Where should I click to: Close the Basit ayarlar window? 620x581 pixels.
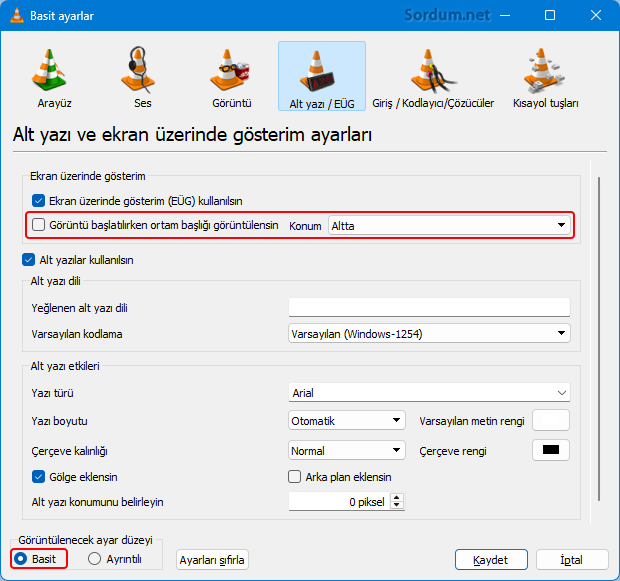point(595,15)
